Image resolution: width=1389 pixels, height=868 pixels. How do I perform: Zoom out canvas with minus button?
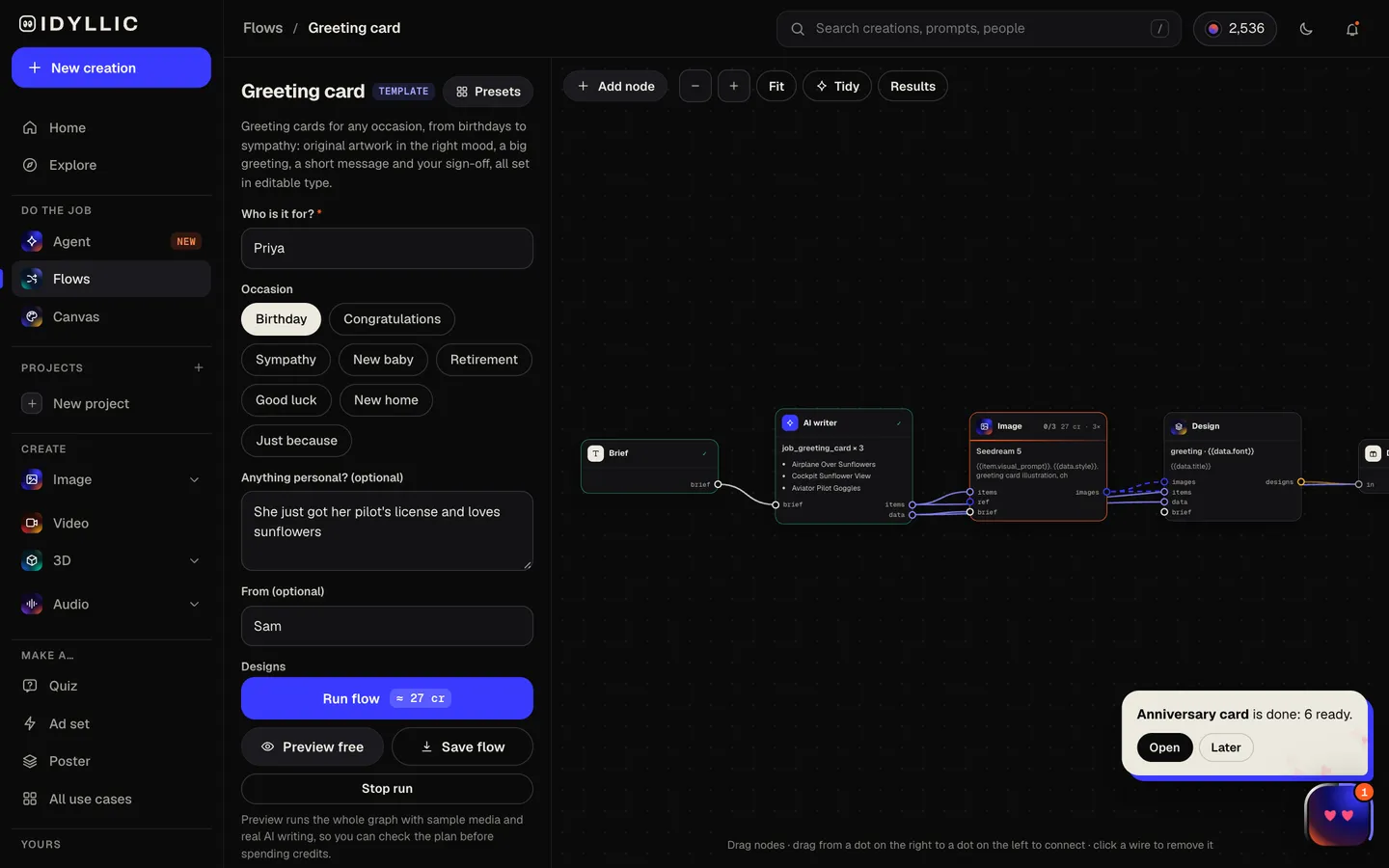coord(695,86)
